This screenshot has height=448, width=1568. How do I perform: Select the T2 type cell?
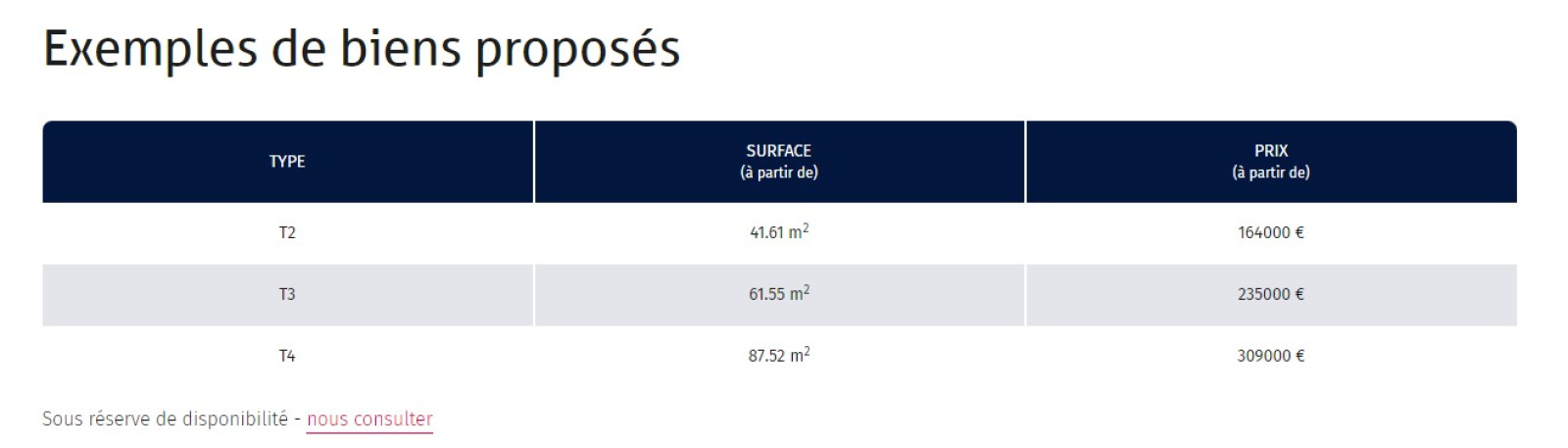[x=287, y=233]
